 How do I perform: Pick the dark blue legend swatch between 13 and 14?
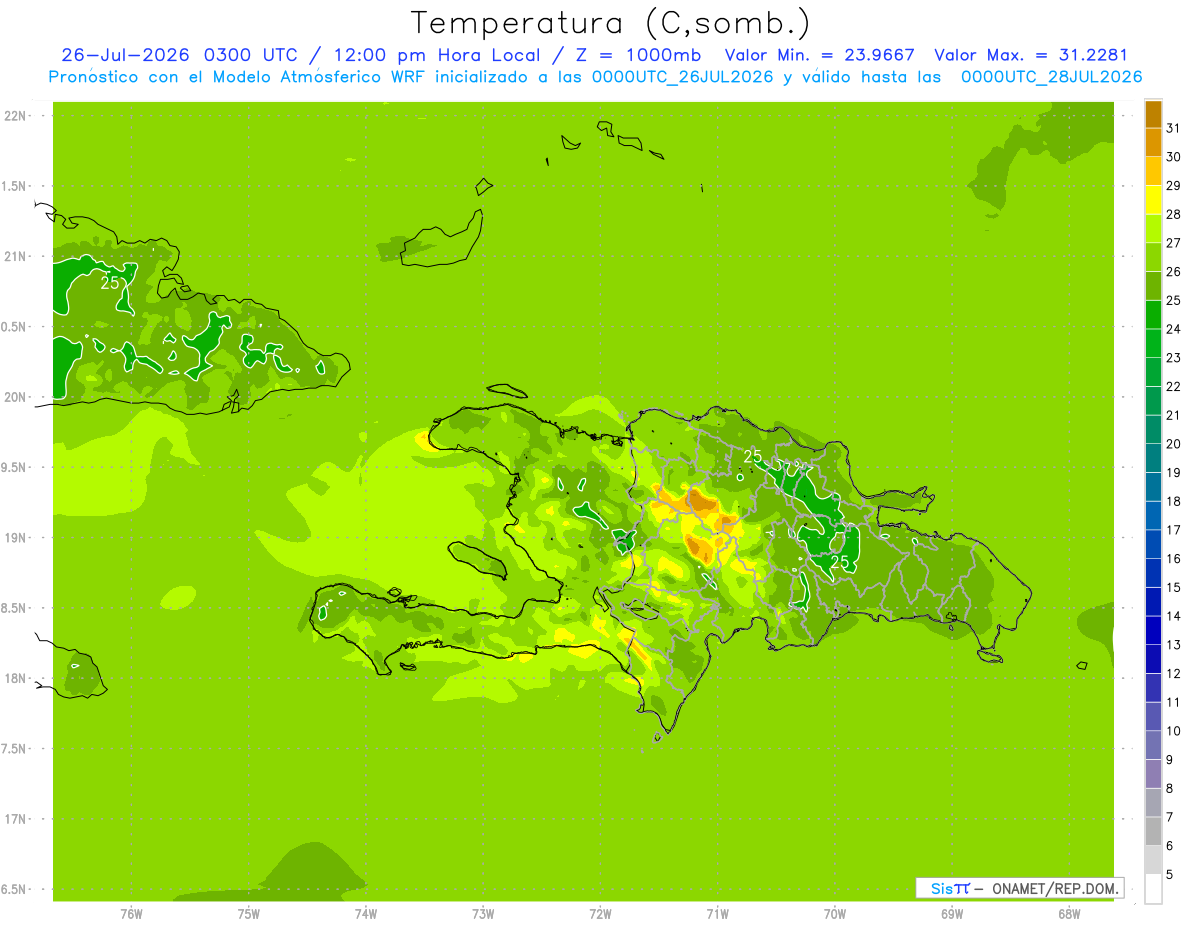click(x=1153, y=630)
